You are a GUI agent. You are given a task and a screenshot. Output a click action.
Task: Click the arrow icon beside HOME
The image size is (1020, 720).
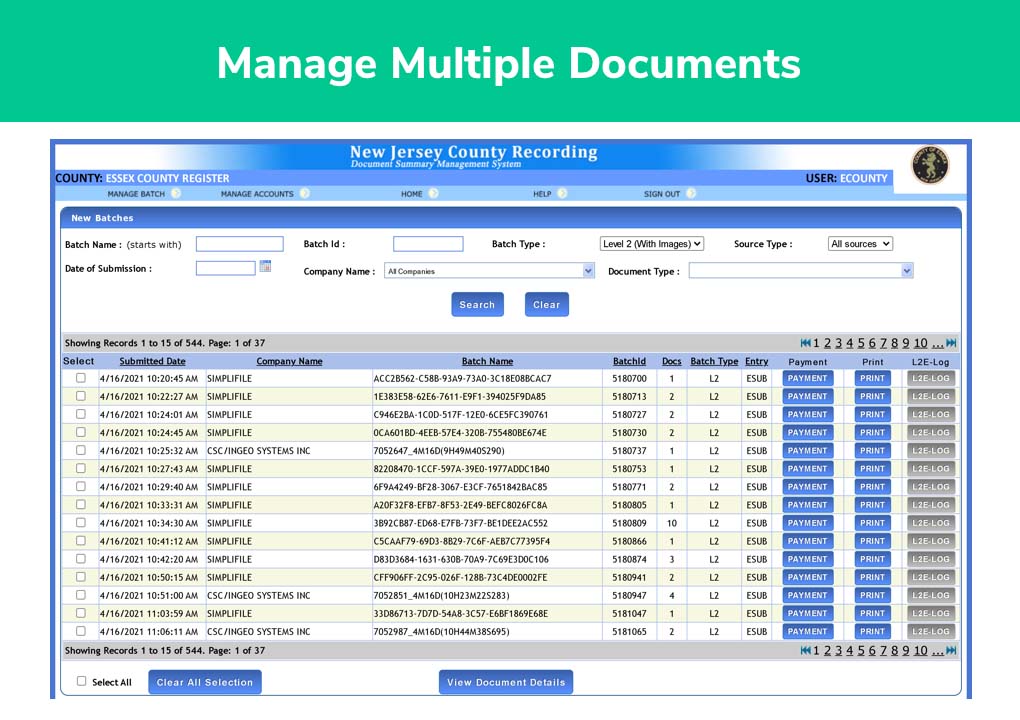[433, 194]
